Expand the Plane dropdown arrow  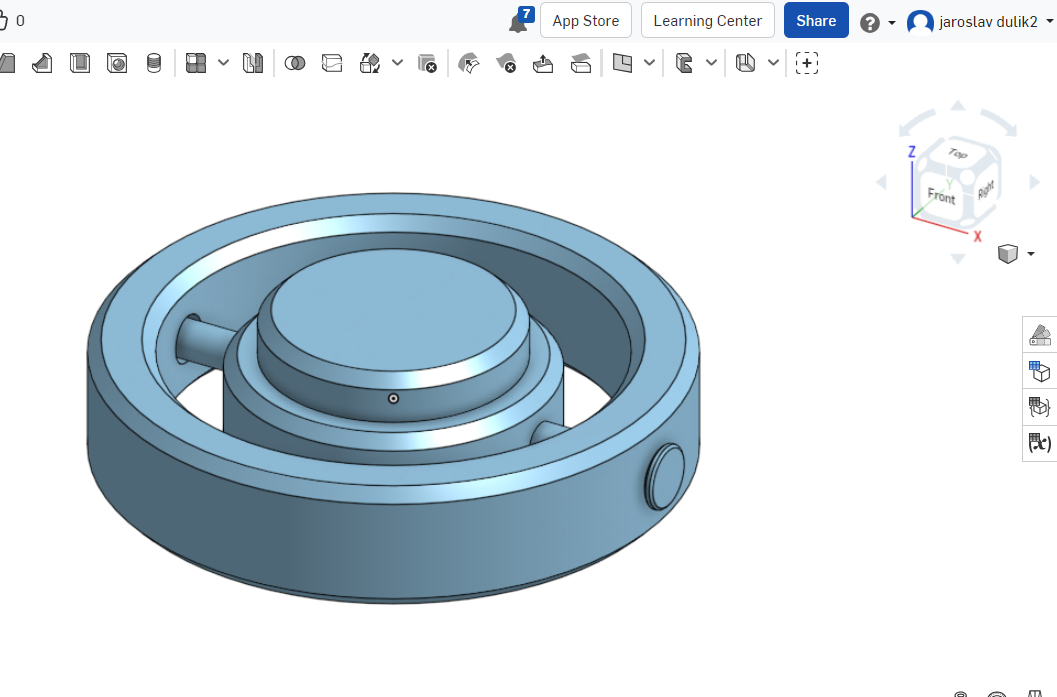click(649, 63)
